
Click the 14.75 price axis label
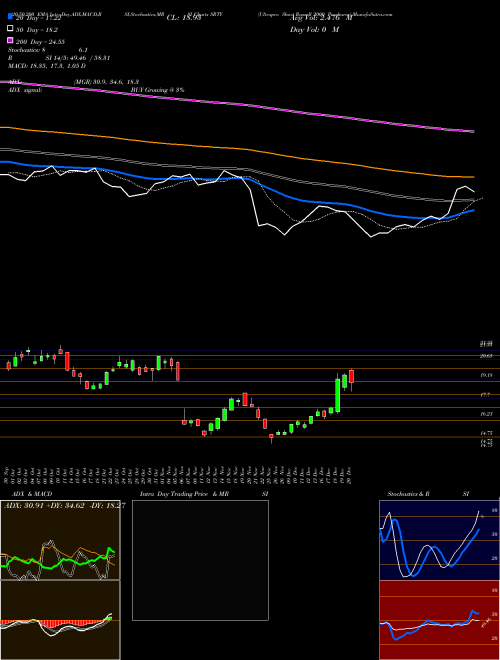(x=486, y=433)
